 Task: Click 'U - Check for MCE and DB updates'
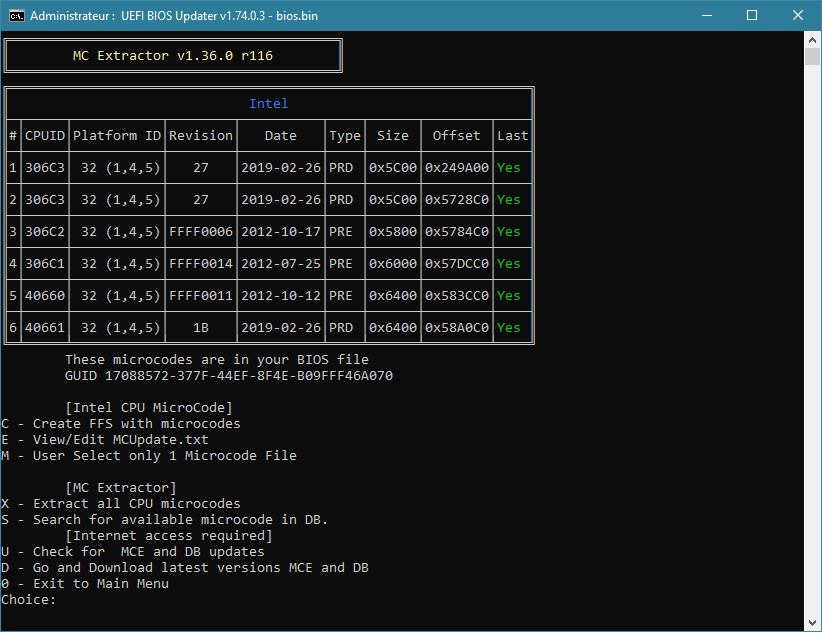pos(133,551)
